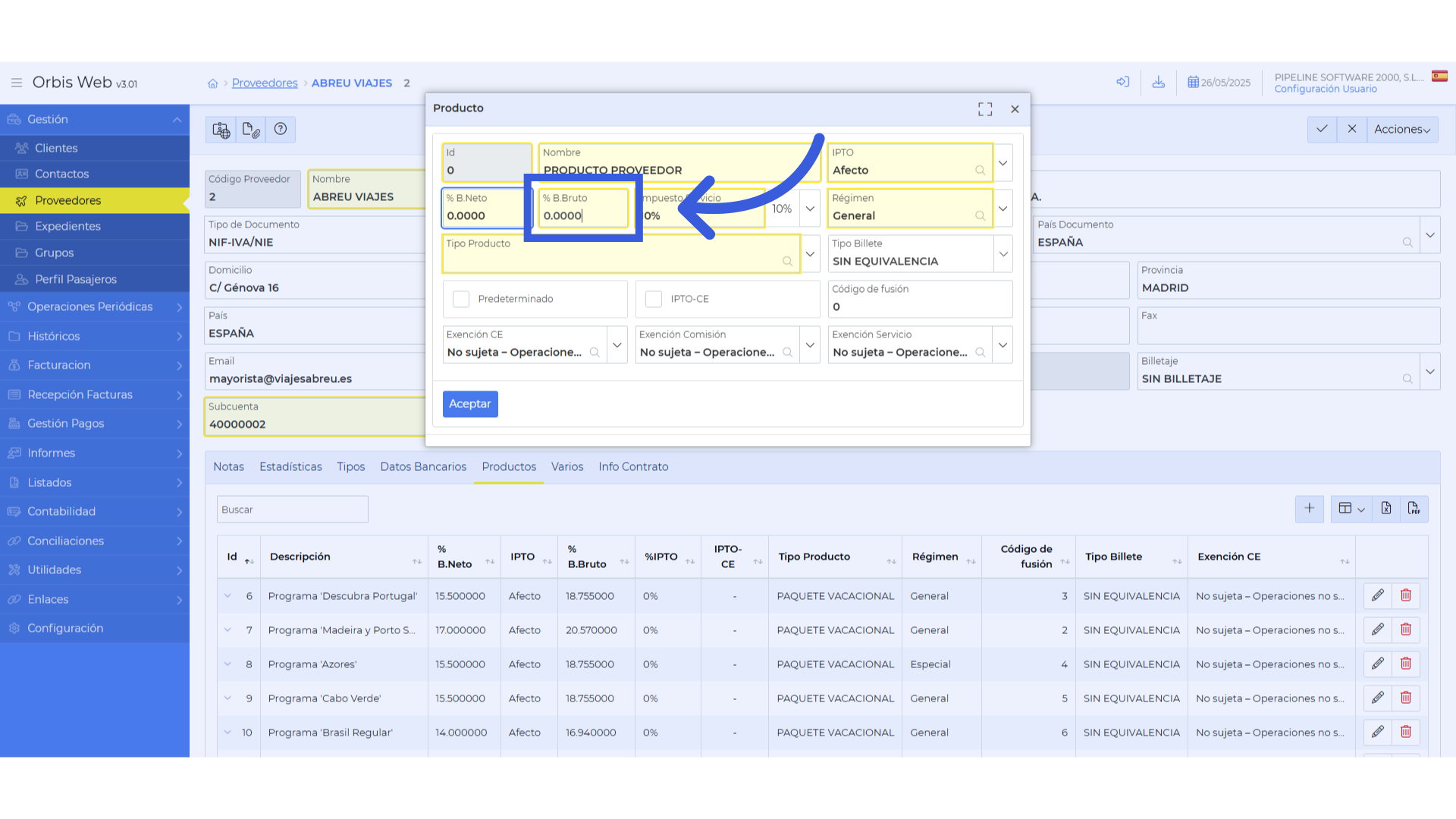Click the home breadcrumb icon
Screen dimensions: 1456x819
(213, 83)
